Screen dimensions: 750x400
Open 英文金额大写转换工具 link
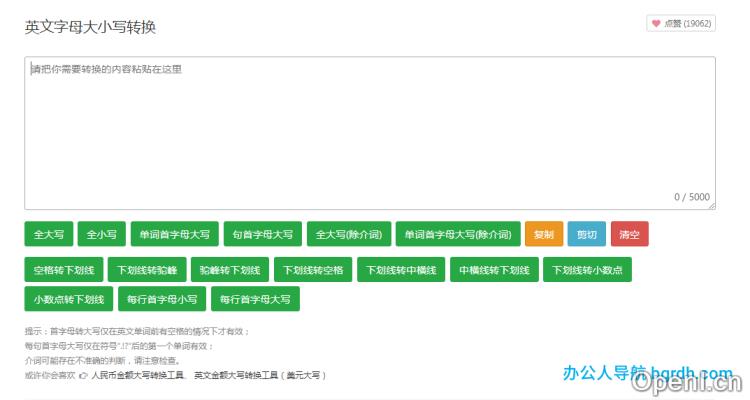tap(259, 375)
